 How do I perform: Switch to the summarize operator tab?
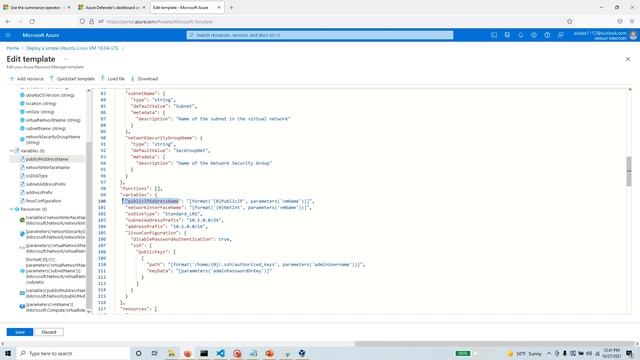(x=37, y=7)
